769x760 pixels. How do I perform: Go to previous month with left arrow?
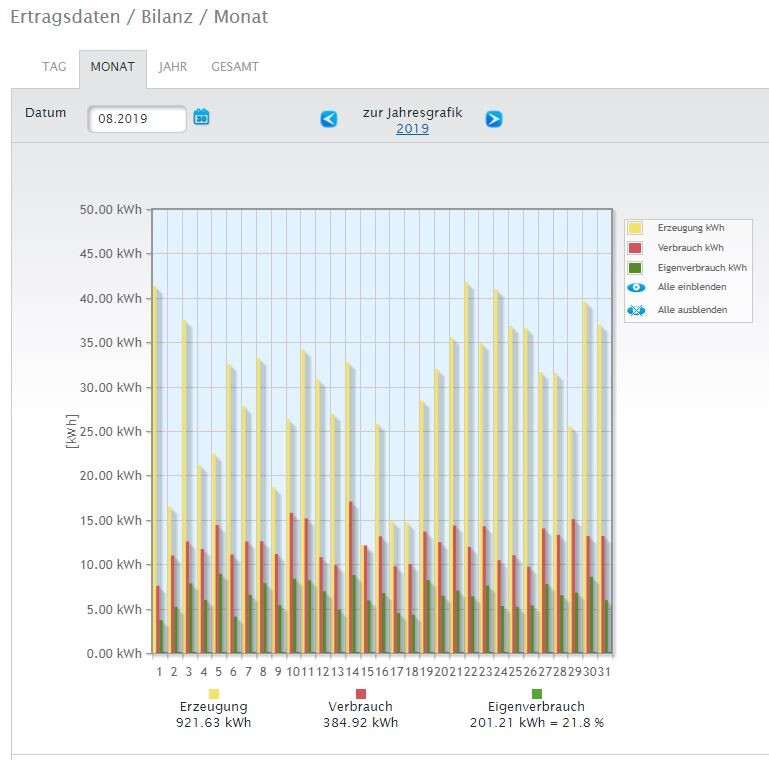(329, 119)
